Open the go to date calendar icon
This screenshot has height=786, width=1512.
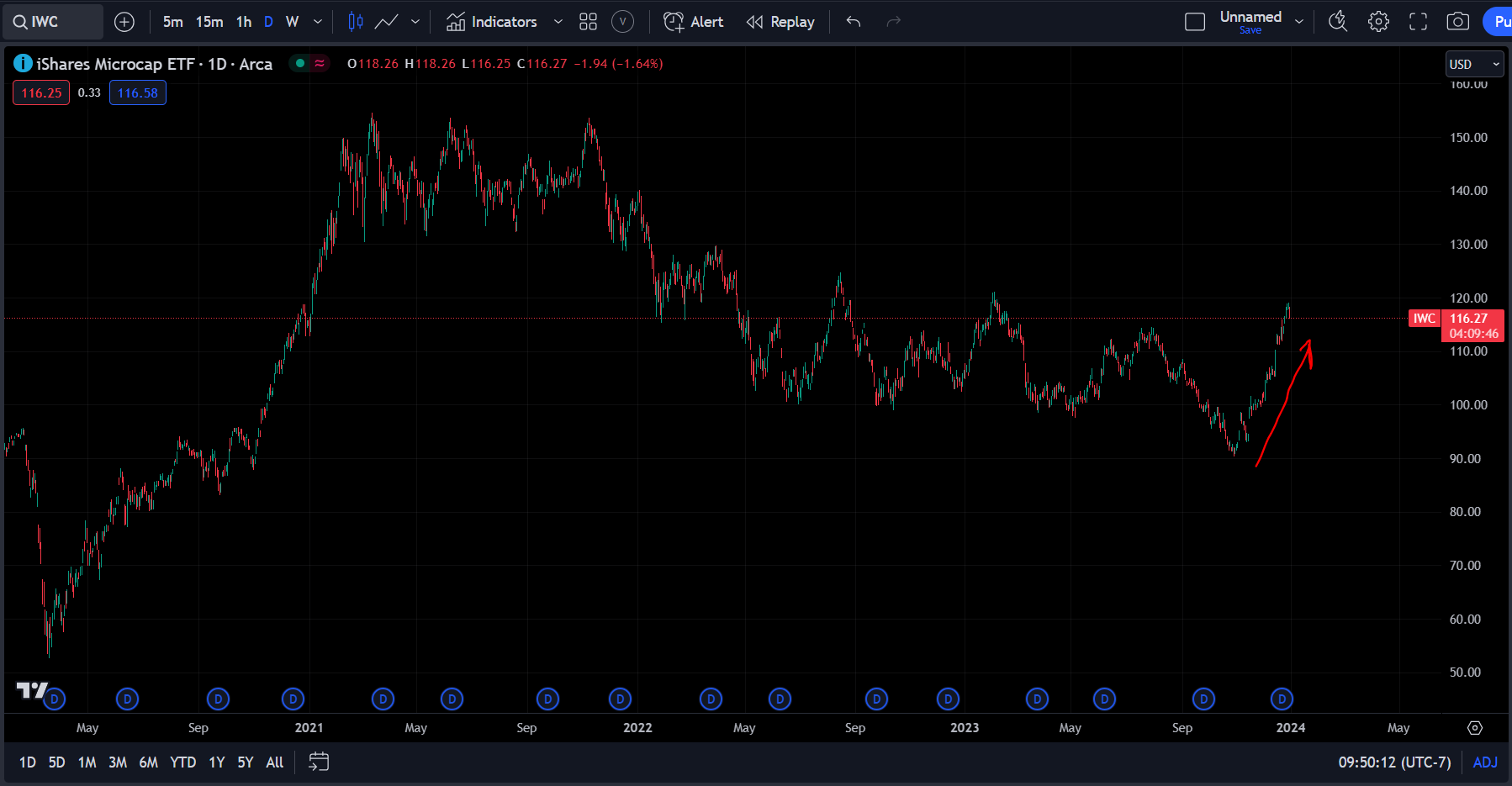coord(319,762)
